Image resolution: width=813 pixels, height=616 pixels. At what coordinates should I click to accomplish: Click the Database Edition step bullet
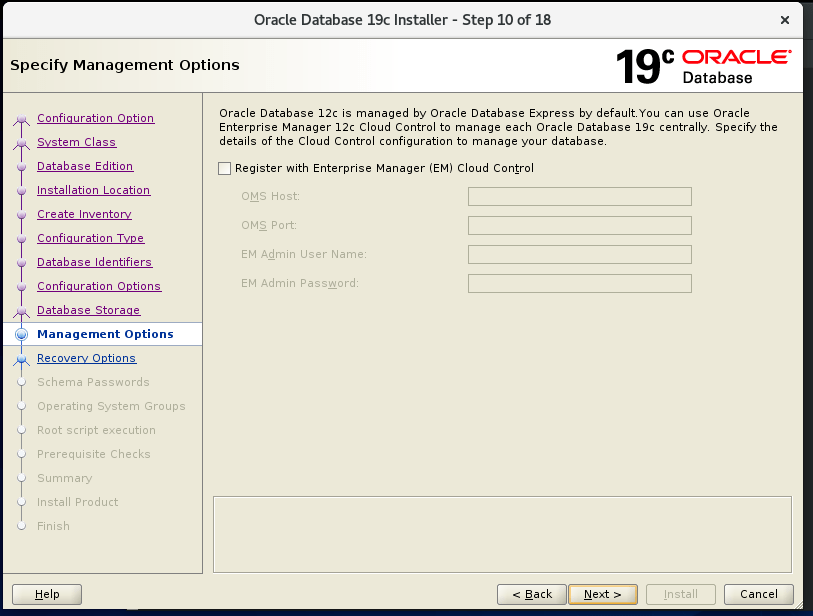tap(21, 167)
